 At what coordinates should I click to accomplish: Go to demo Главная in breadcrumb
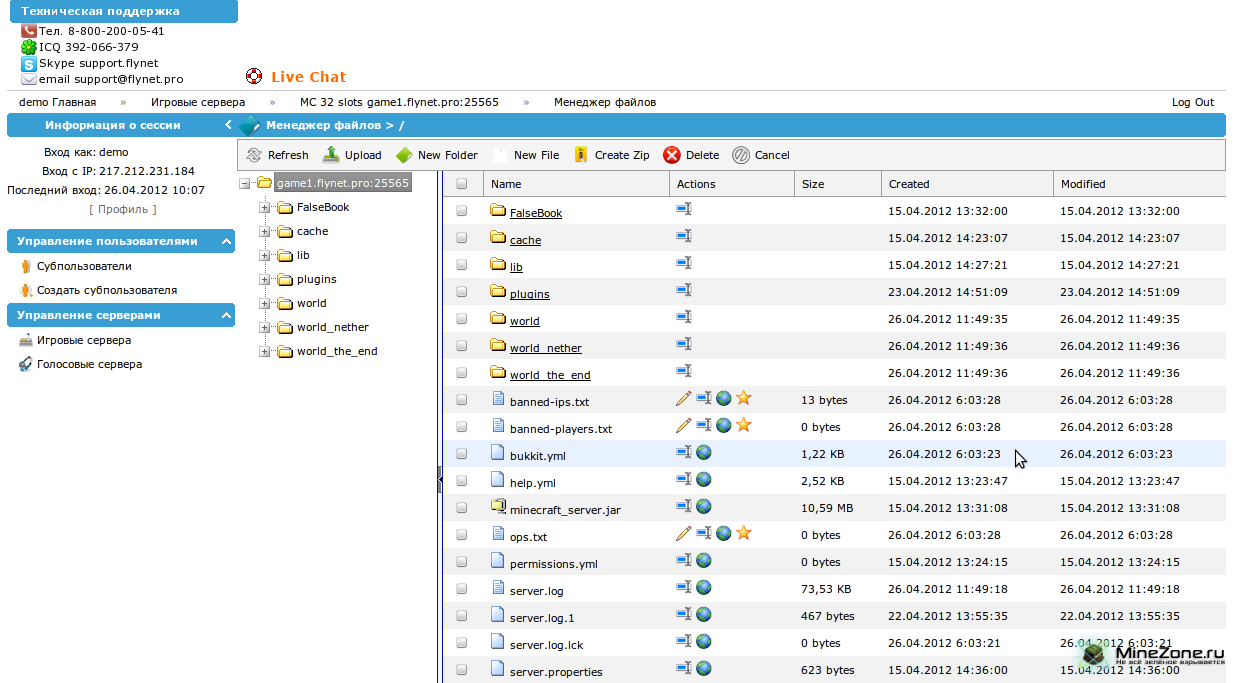[x=58, y=102]
